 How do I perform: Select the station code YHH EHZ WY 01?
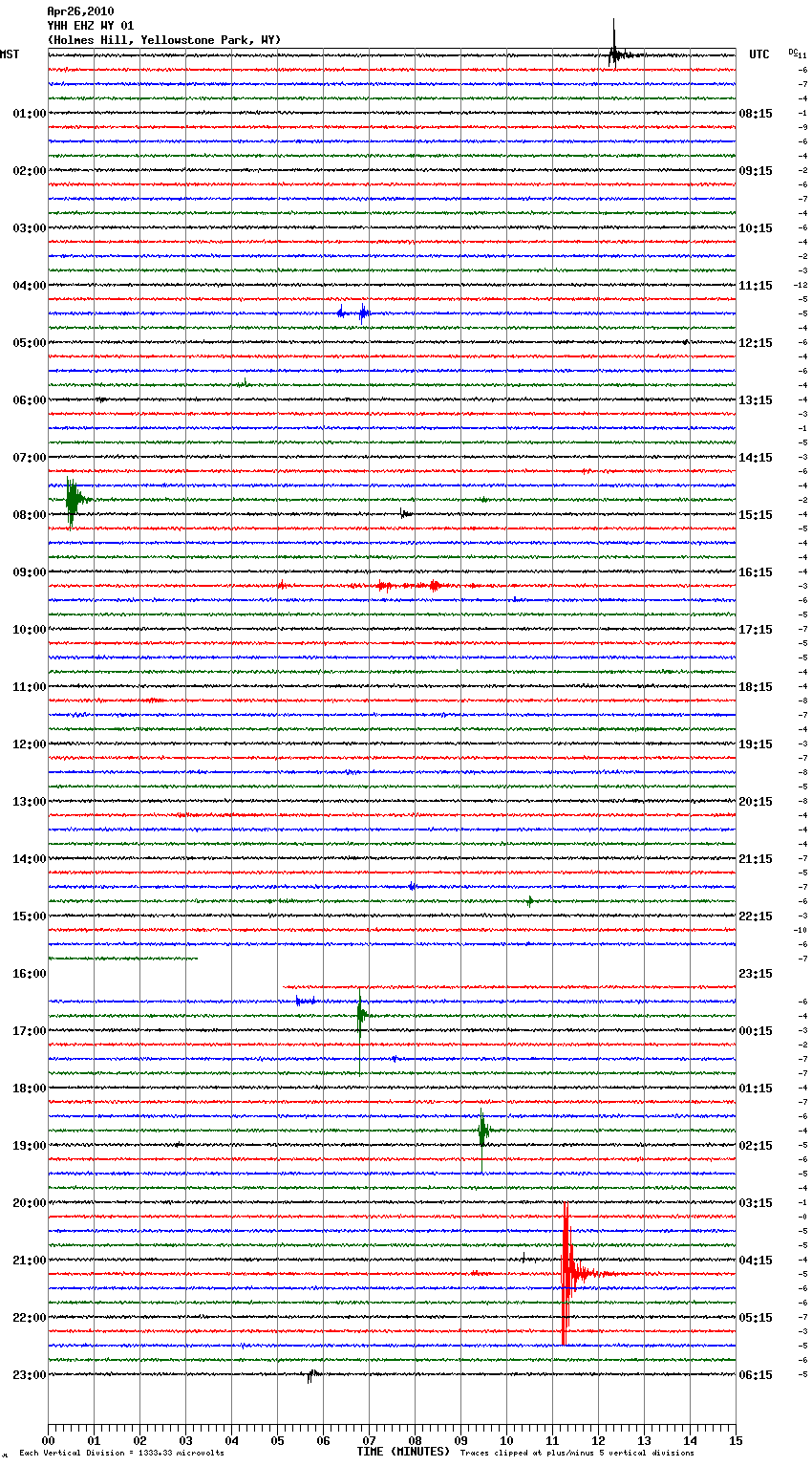click(91, 26)
